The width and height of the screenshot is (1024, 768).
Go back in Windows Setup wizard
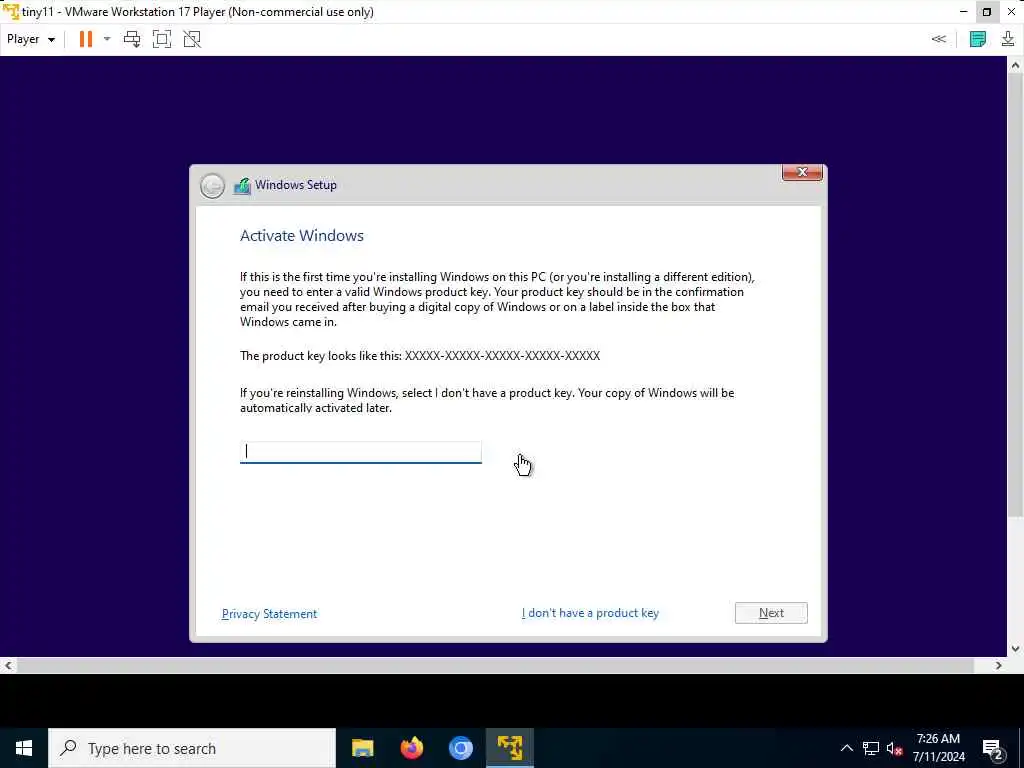(212, 186)
